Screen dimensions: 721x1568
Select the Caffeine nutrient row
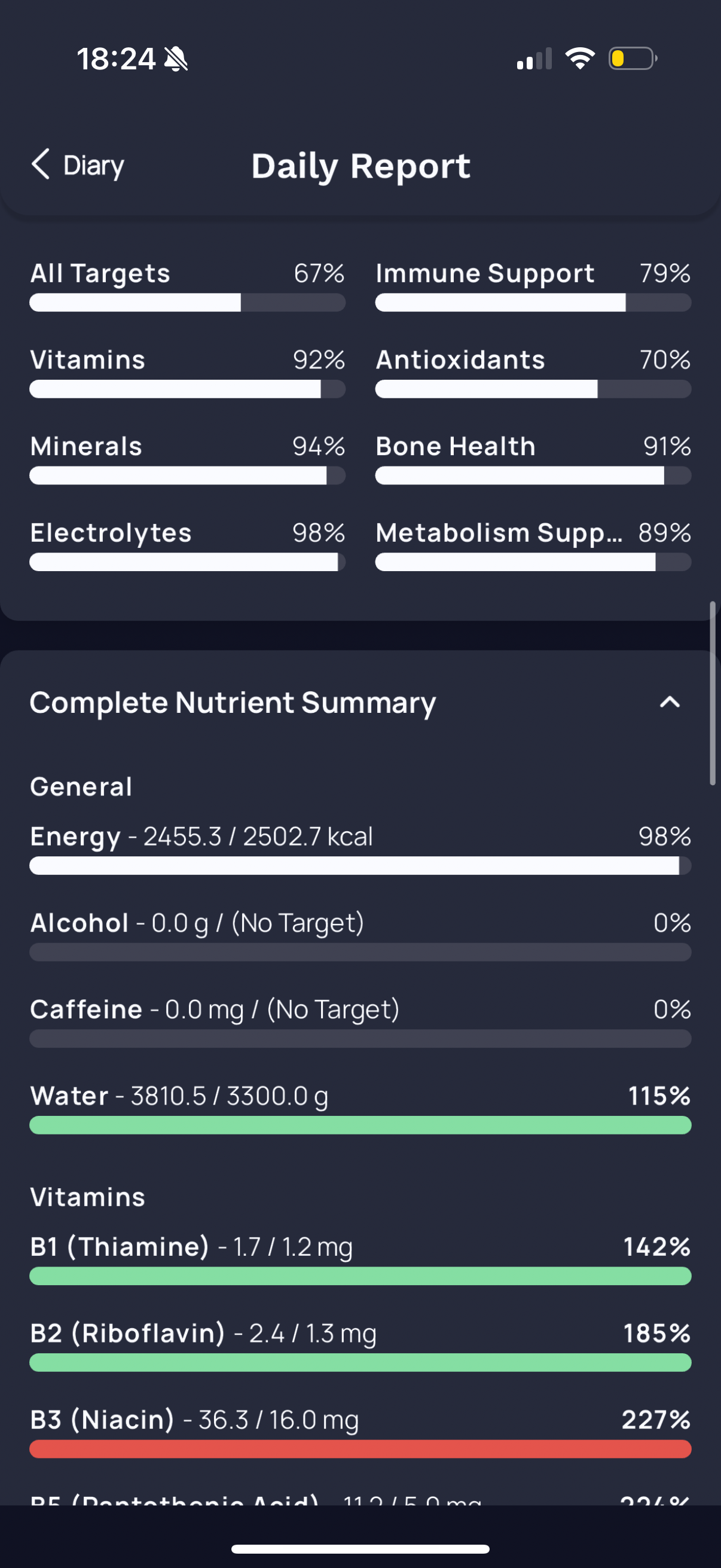360,1021
